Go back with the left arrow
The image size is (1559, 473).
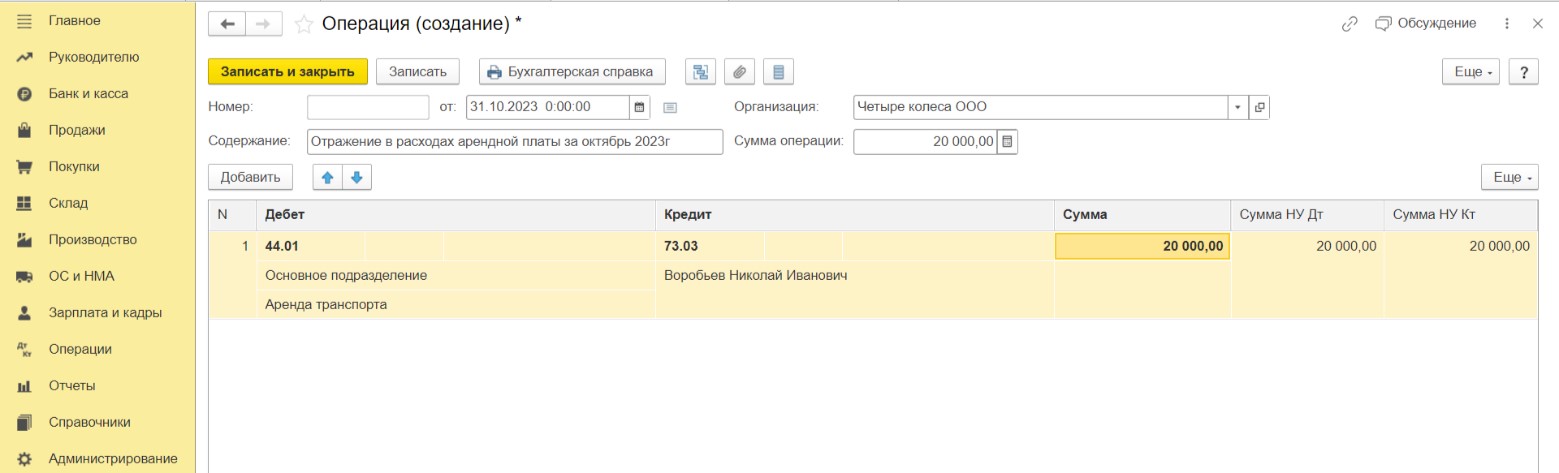(x=227, y=23)
